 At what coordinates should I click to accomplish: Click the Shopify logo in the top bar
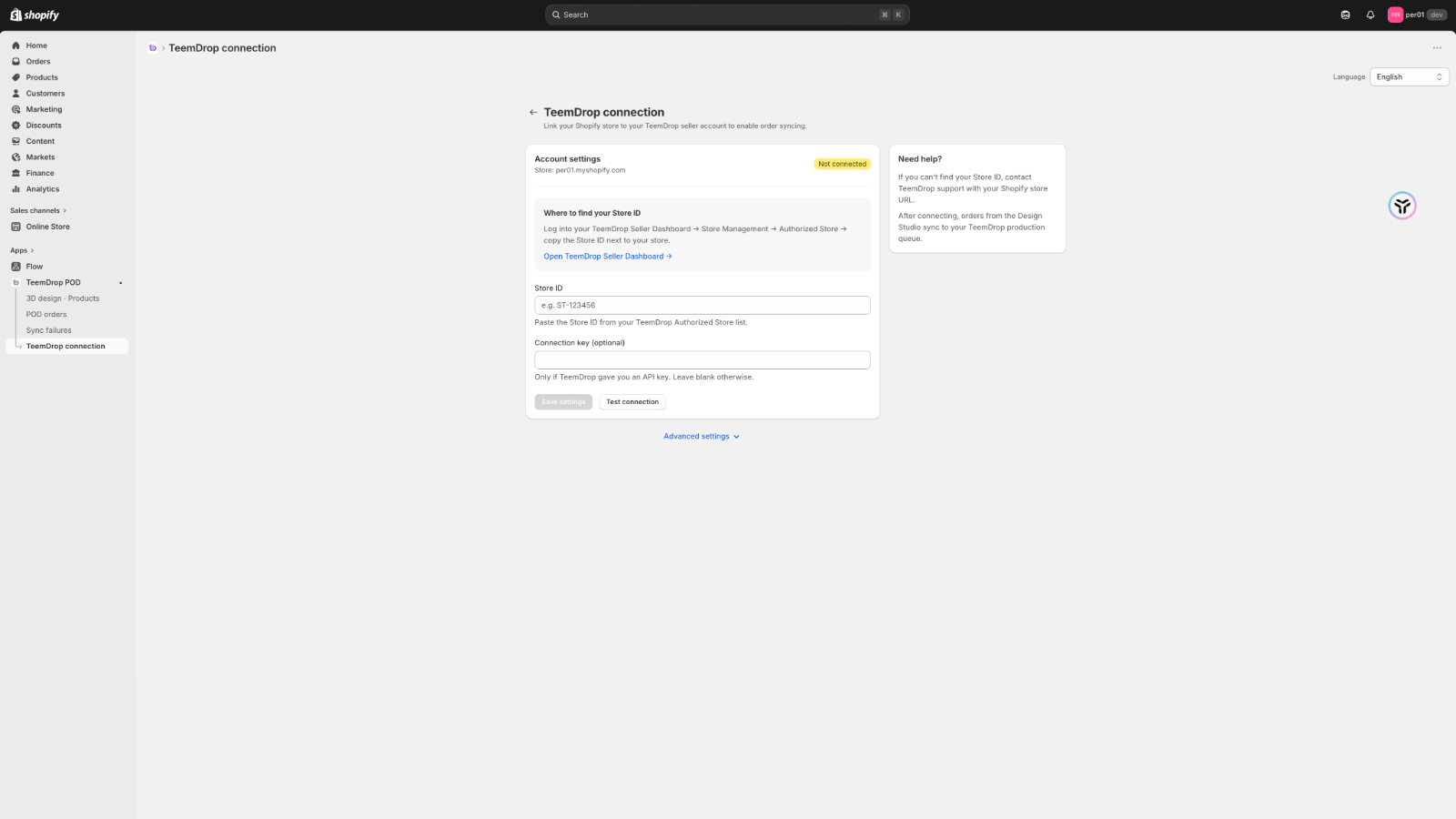[35, 15]
